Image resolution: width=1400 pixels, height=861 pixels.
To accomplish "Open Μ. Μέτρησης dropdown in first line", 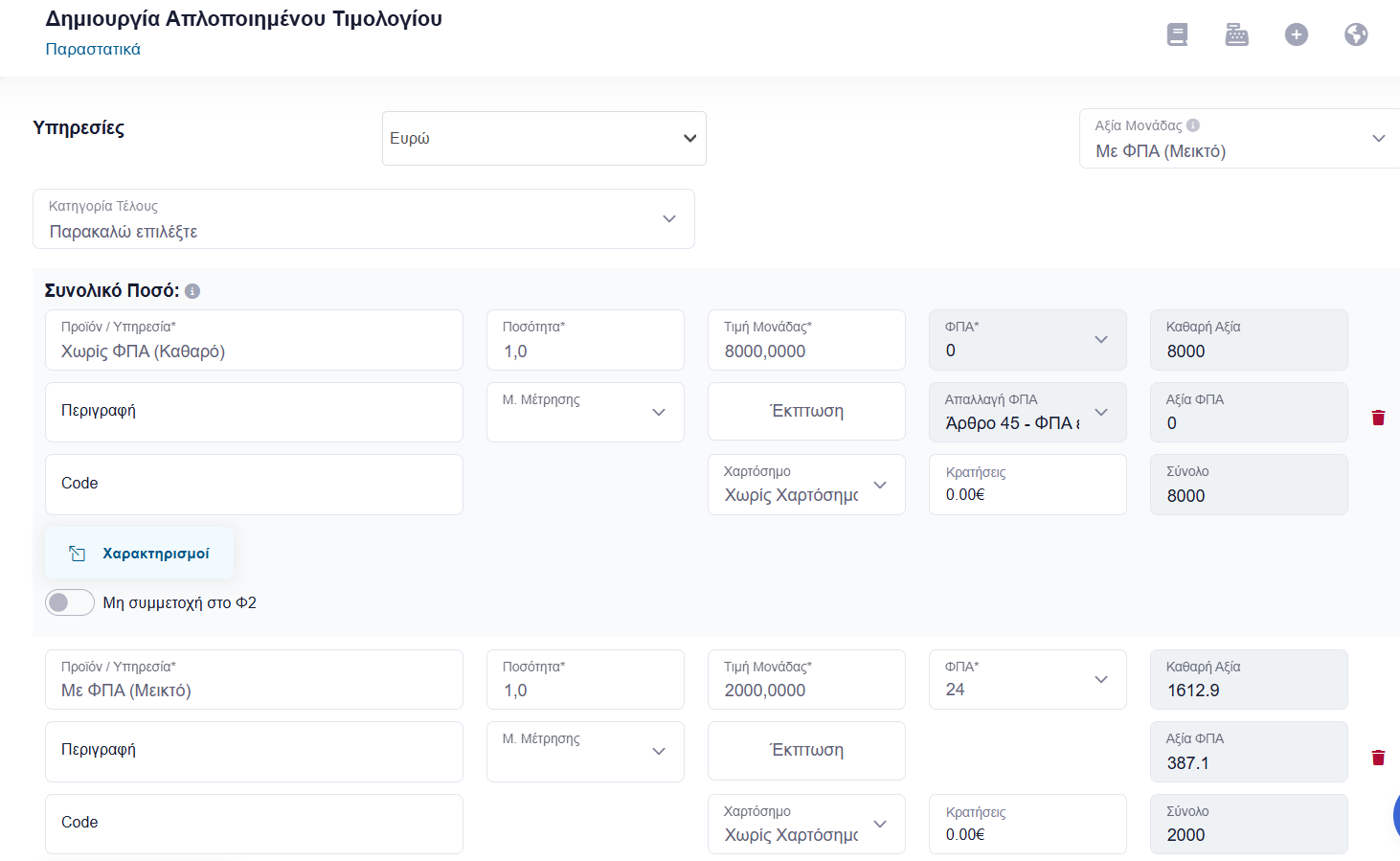I will click(x=585, y=412).
